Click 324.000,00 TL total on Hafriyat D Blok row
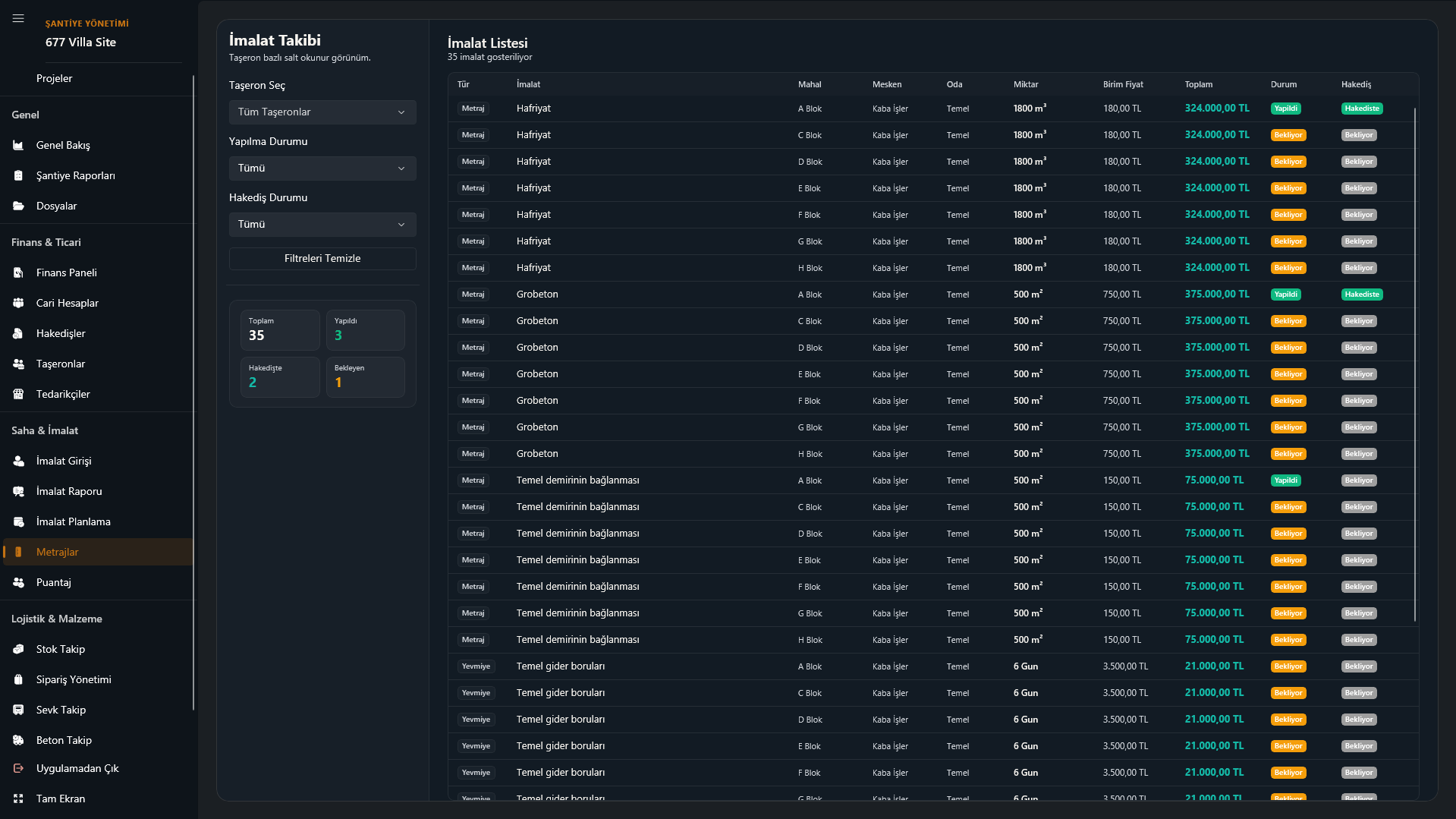Viewport: 1456px width, 819px height. 1217,162
